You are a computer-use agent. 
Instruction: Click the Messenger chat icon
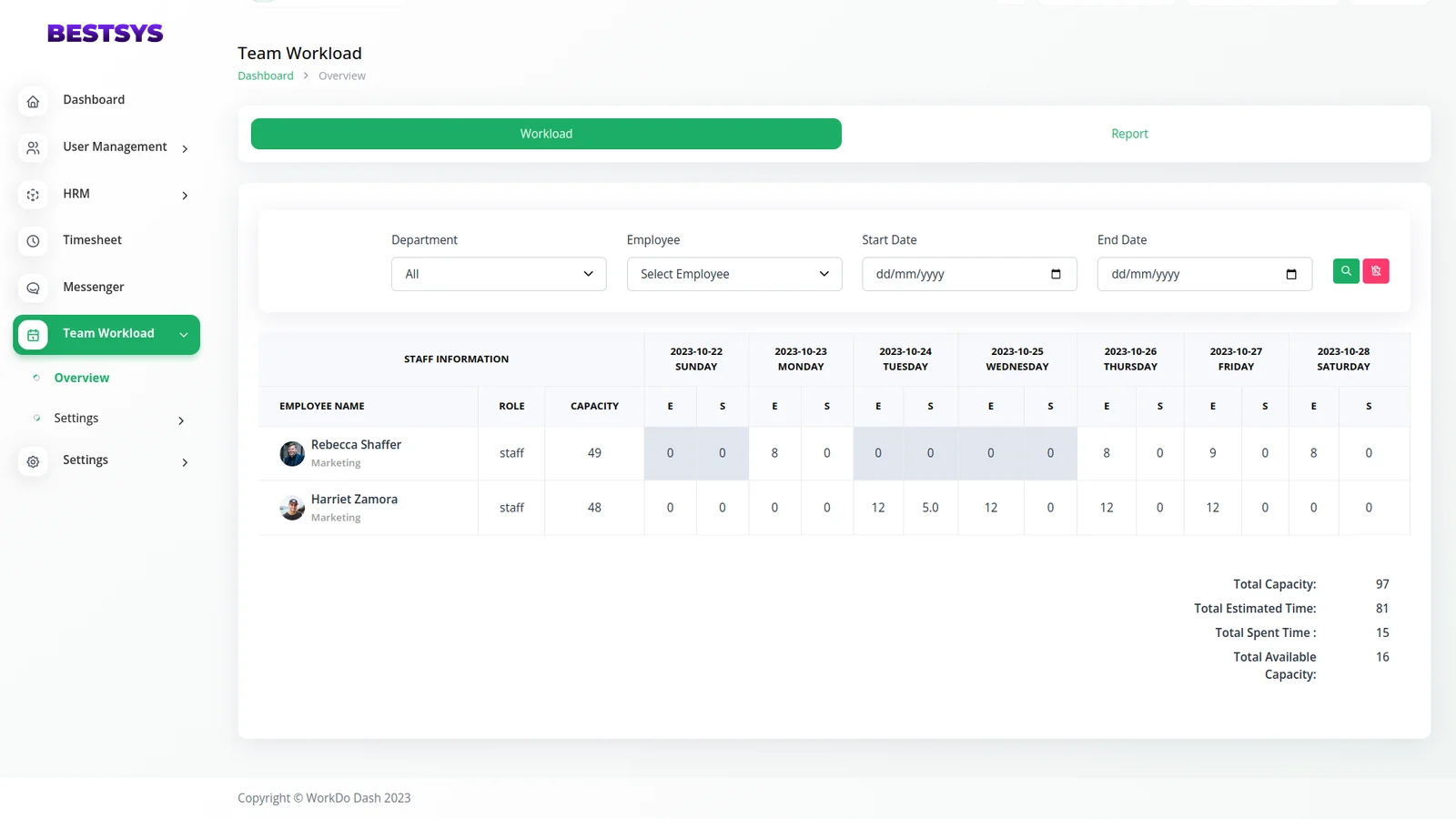(33, 288)
